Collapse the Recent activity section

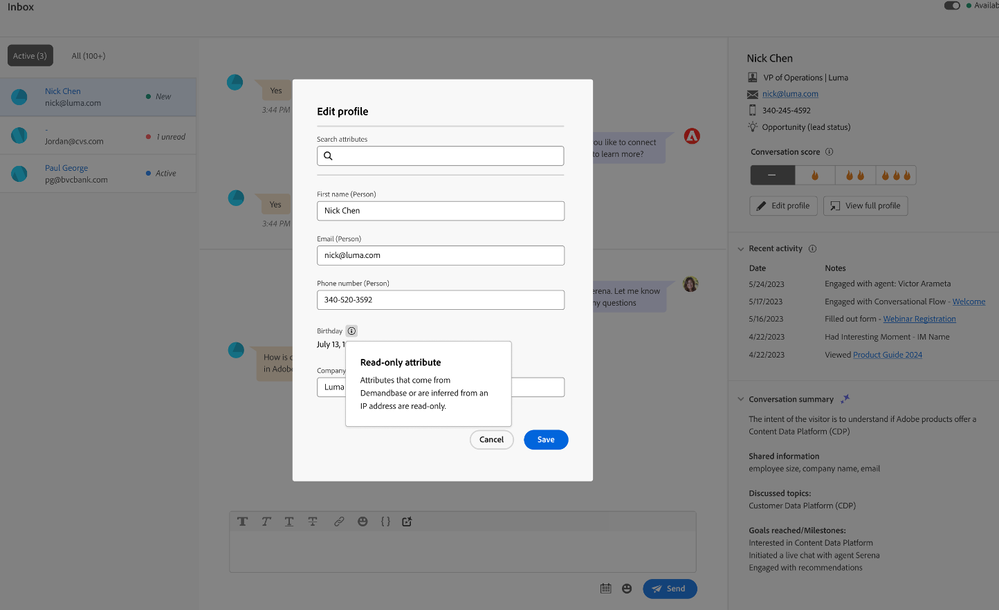(740, 249)
